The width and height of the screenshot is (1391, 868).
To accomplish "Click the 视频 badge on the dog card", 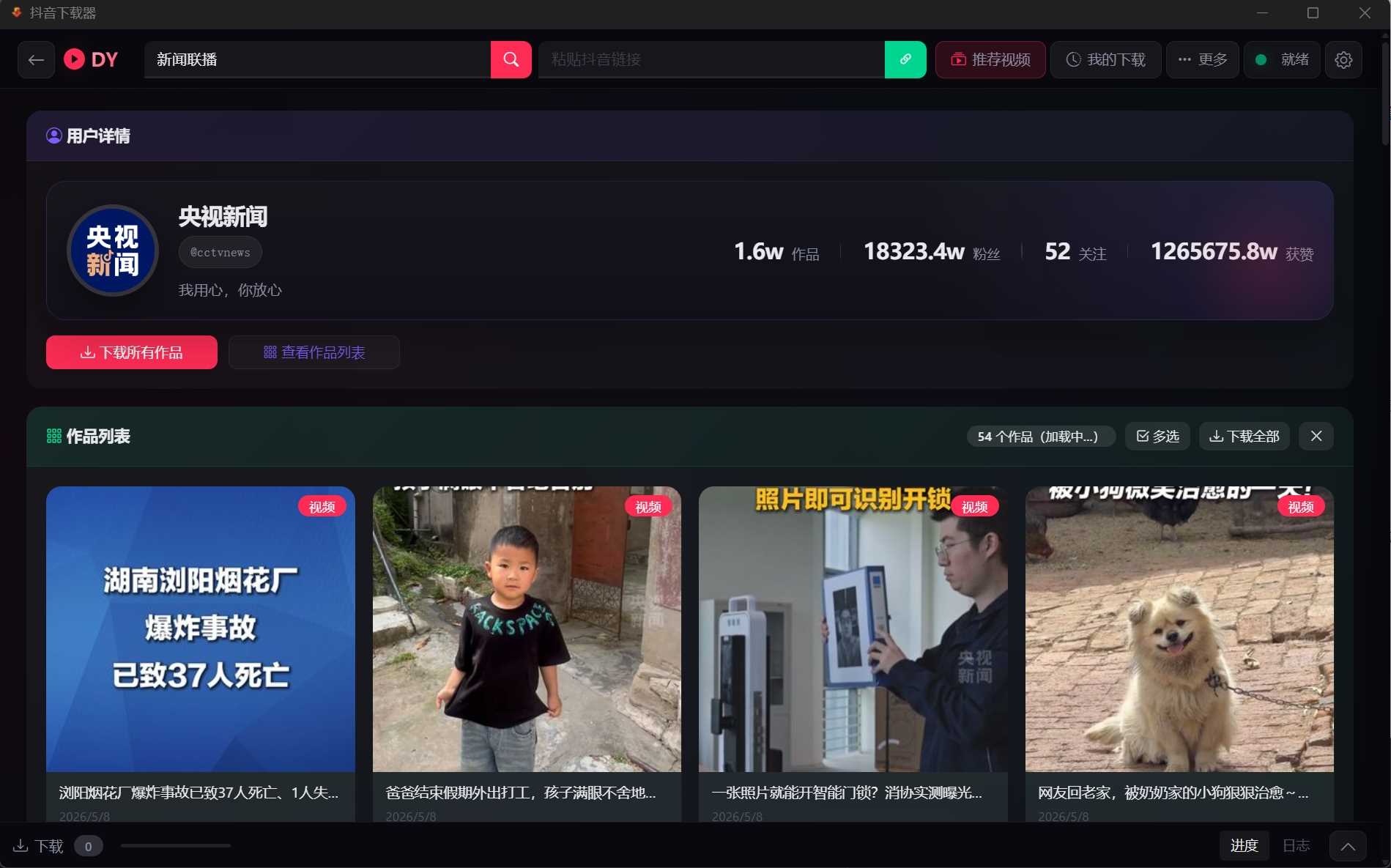I will (x=1301, y=507).
